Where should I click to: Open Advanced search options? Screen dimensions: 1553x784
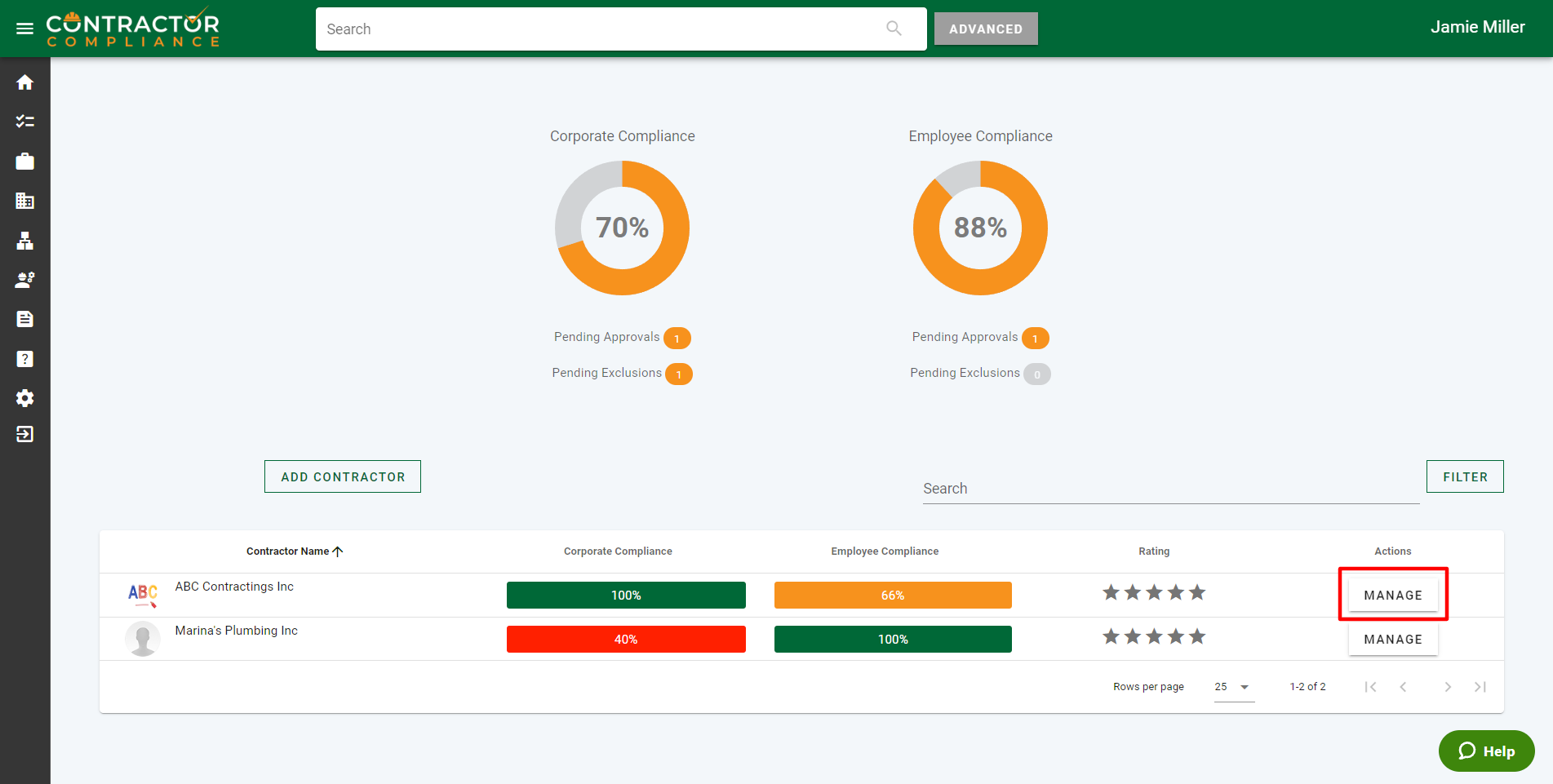(x=985, y=29)
